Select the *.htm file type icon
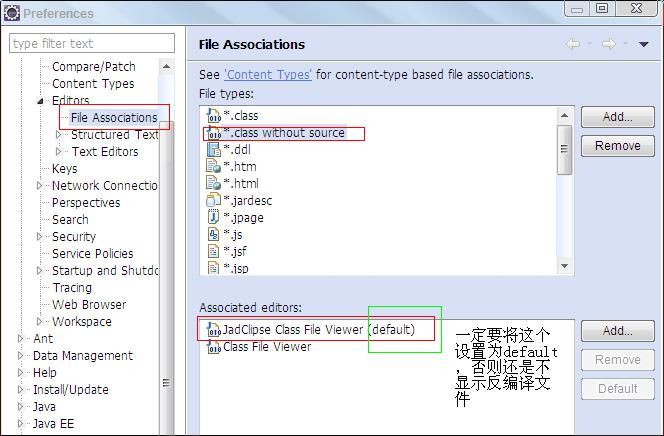The width and height of the screenshot is (664, 436). [214, 166]
